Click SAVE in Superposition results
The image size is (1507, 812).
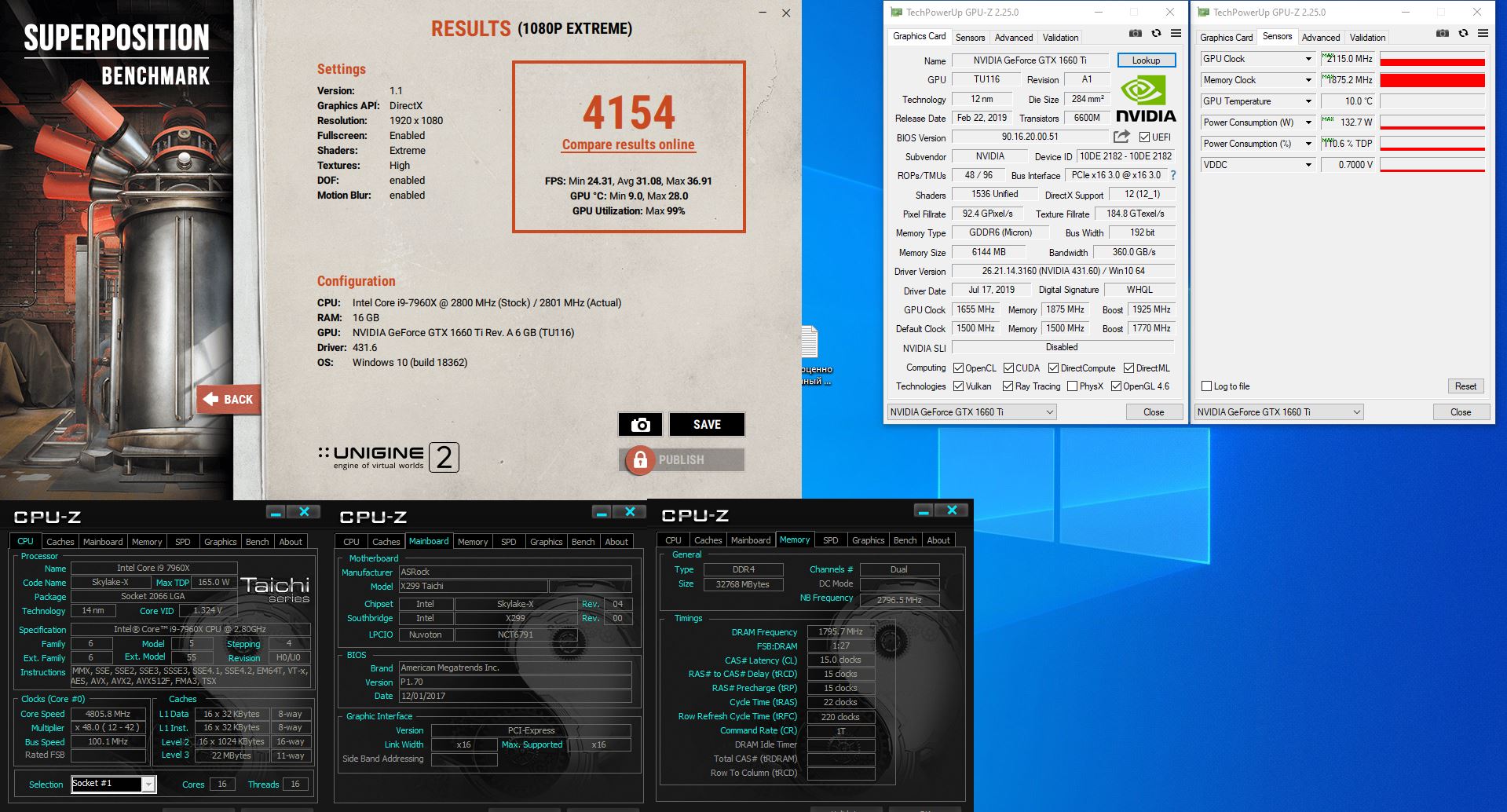point(707,425)
